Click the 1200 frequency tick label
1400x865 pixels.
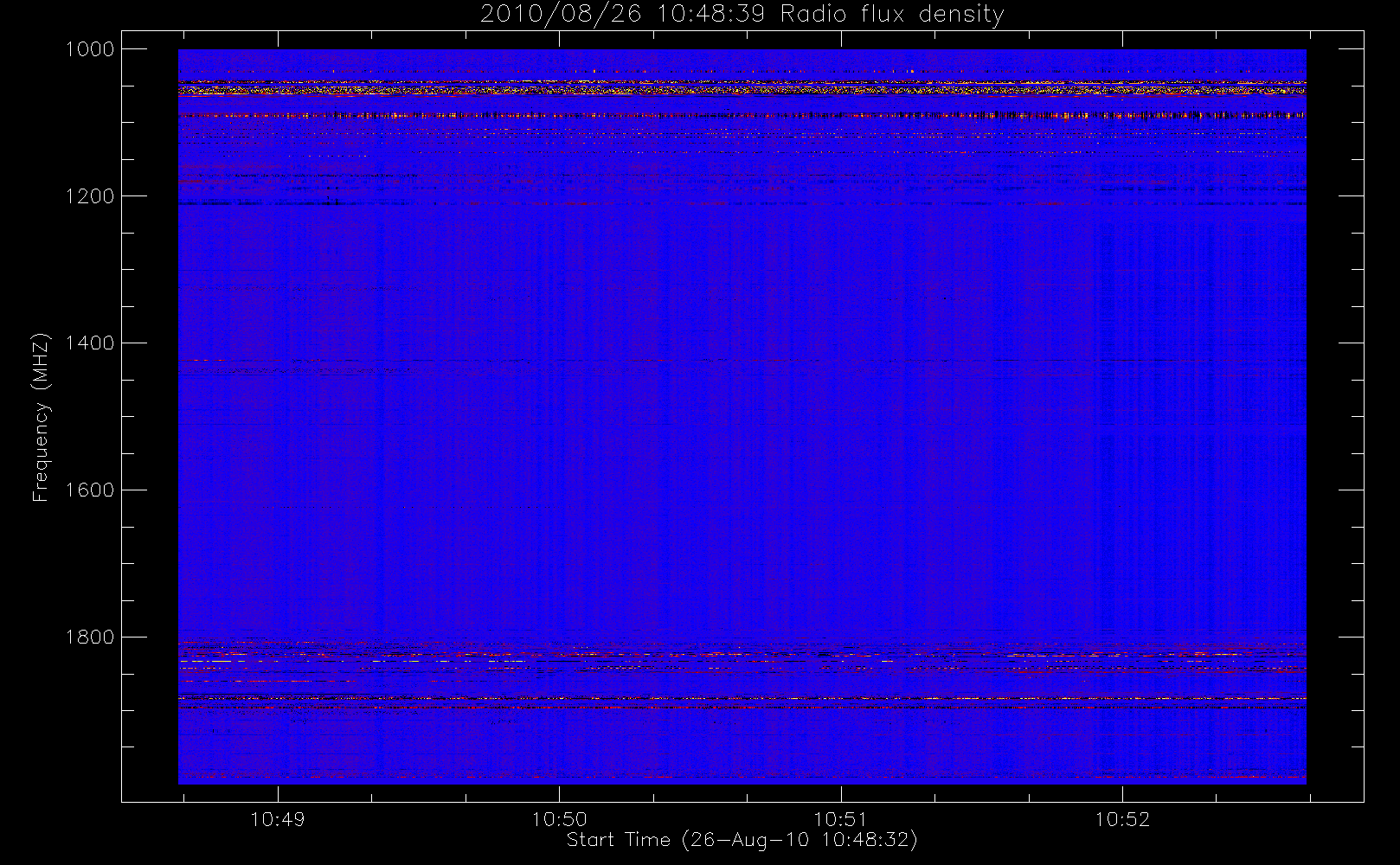[x=90, y=196]
